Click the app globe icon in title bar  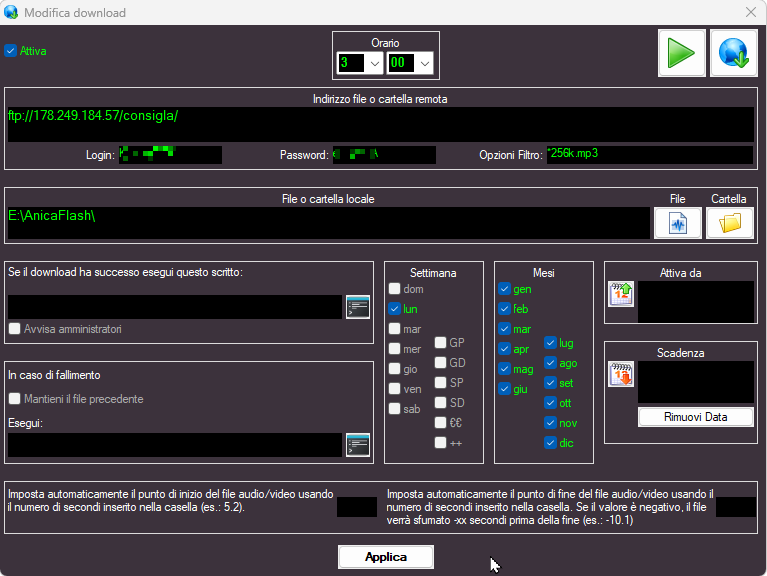[11, 12]
